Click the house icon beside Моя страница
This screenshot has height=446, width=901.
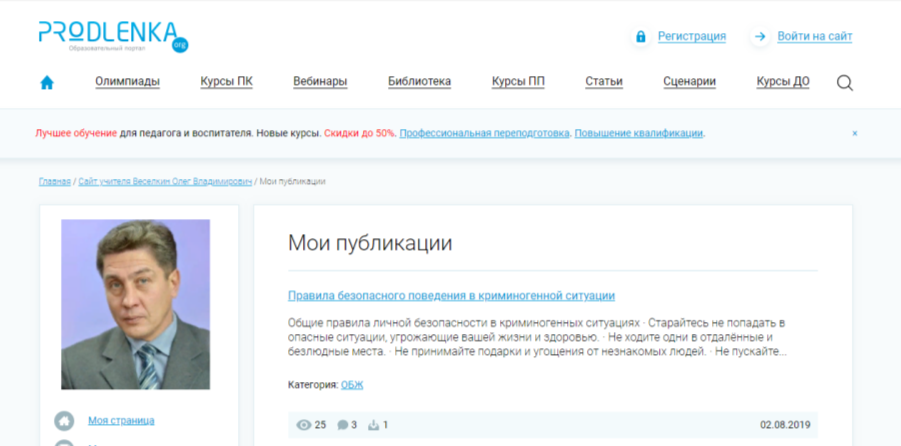64,421
